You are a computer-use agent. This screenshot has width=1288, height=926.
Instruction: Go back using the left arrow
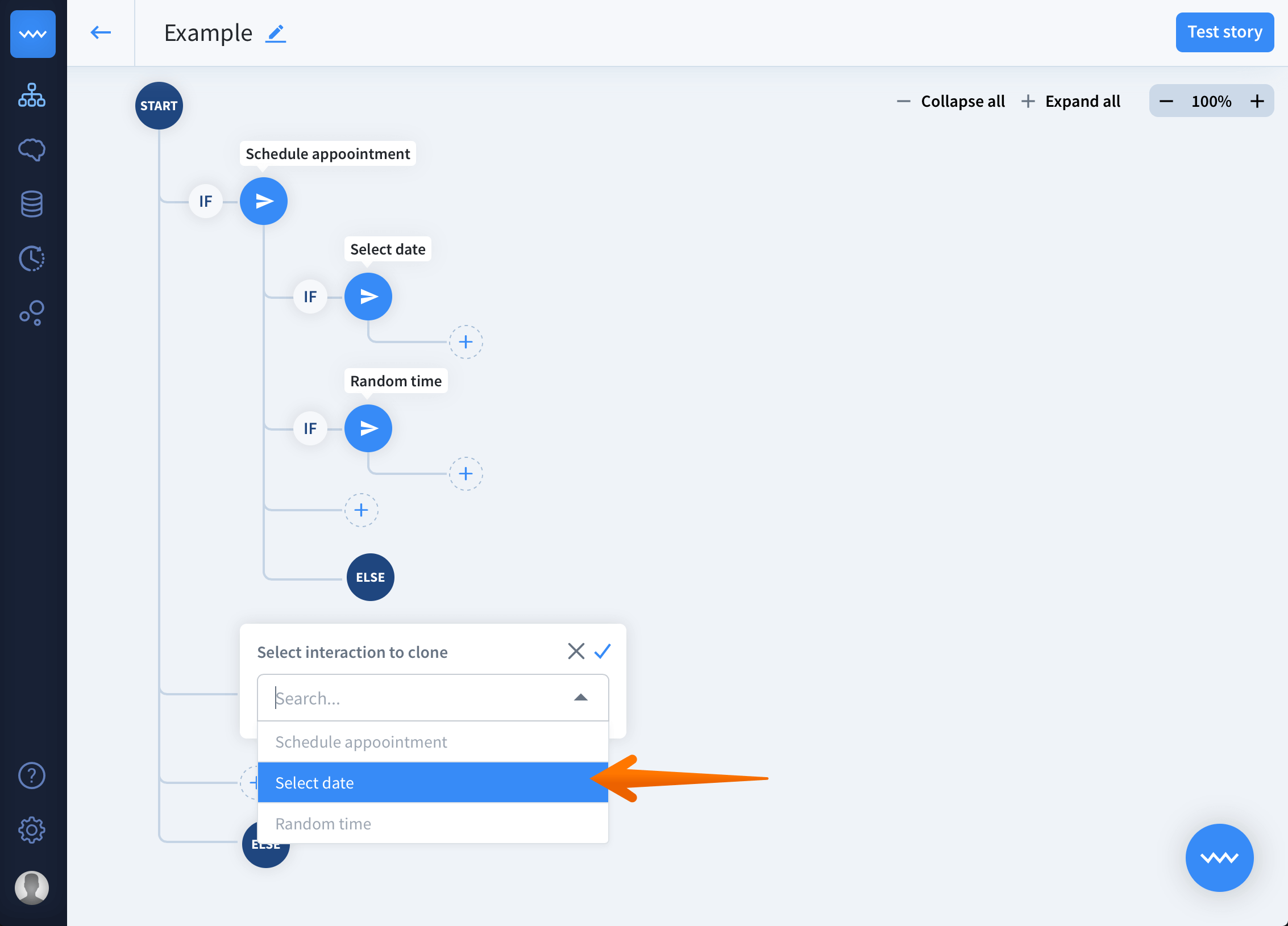click(x=101, y=32)
